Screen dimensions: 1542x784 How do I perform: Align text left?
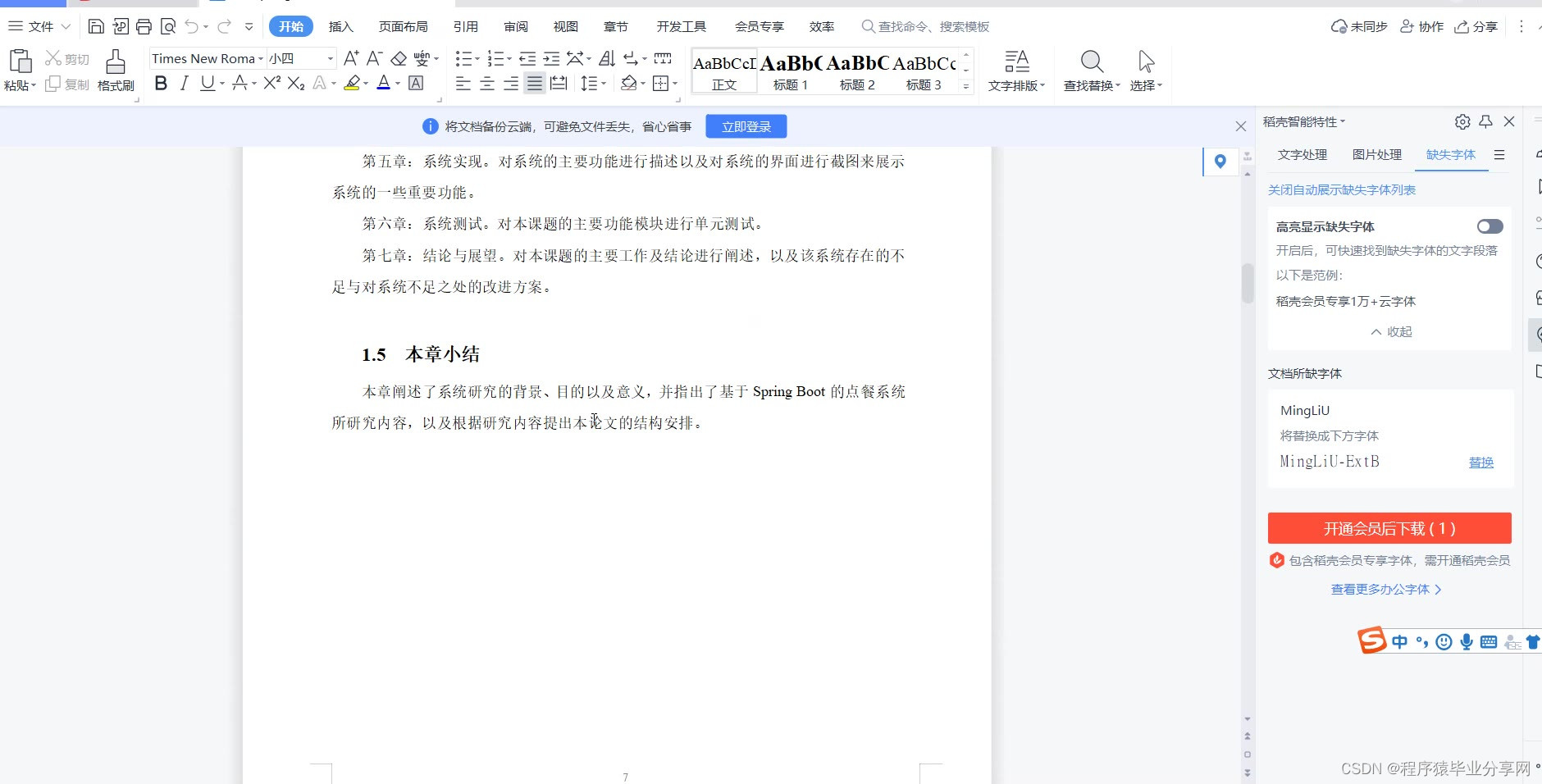pyautogui.click(x=463, y=83)
